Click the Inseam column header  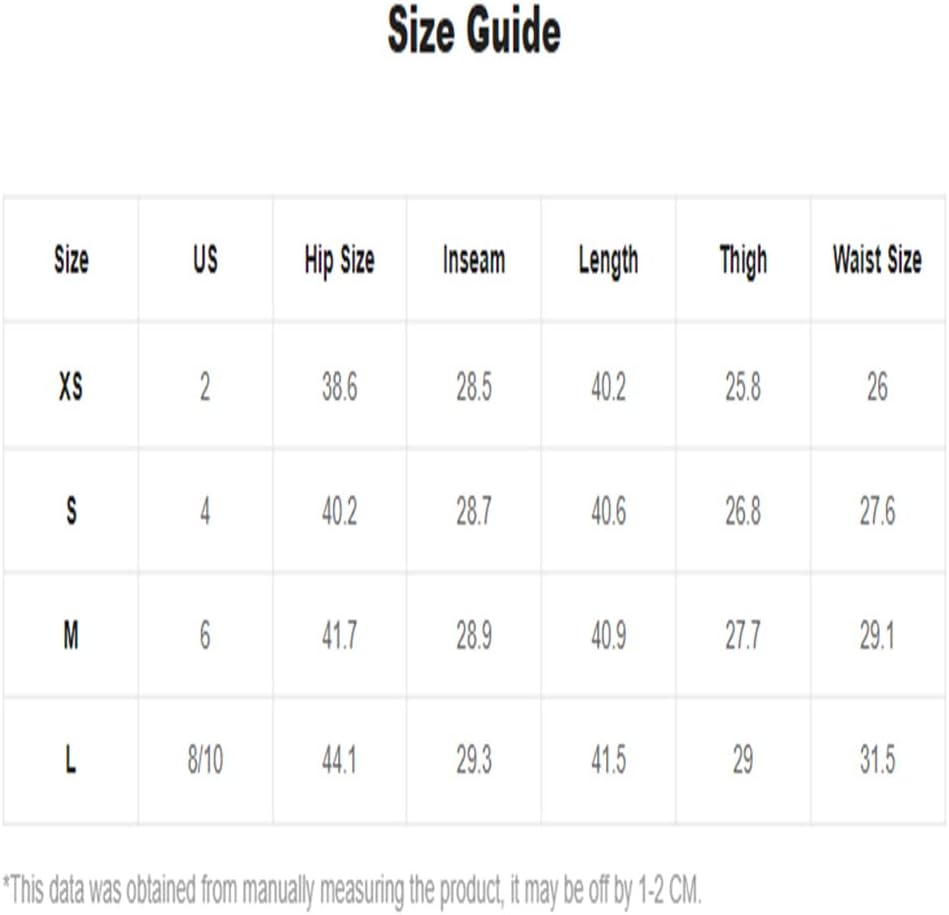pyautogui.click(x=474, y=260)
